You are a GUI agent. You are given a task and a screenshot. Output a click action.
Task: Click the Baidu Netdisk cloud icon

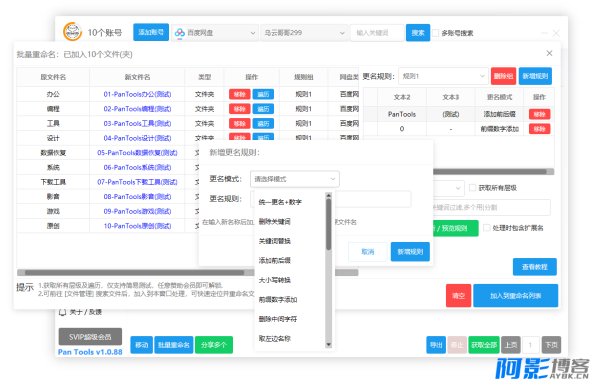[180, 33]
